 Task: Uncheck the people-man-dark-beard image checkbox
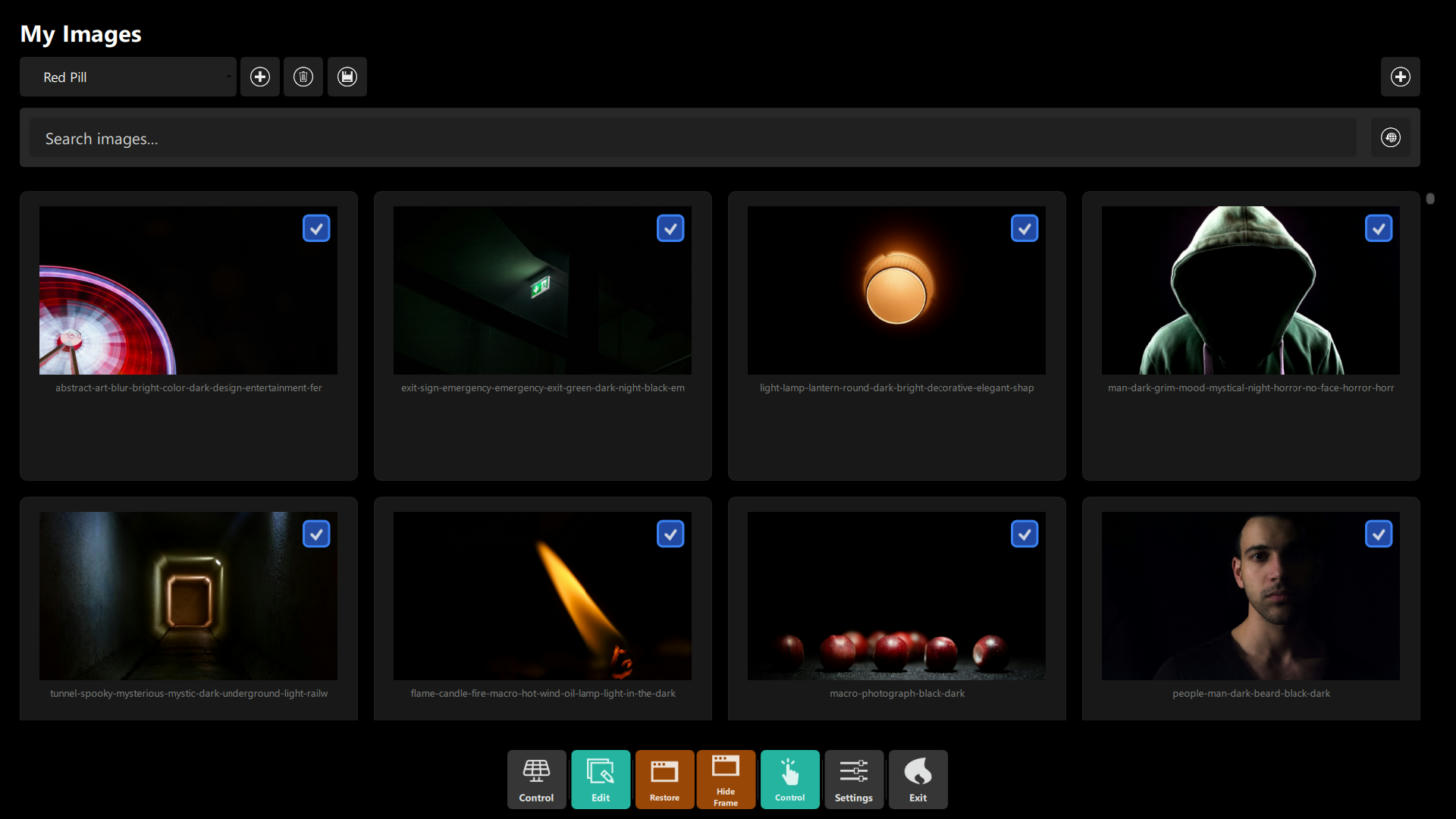tap(1378, 535)
